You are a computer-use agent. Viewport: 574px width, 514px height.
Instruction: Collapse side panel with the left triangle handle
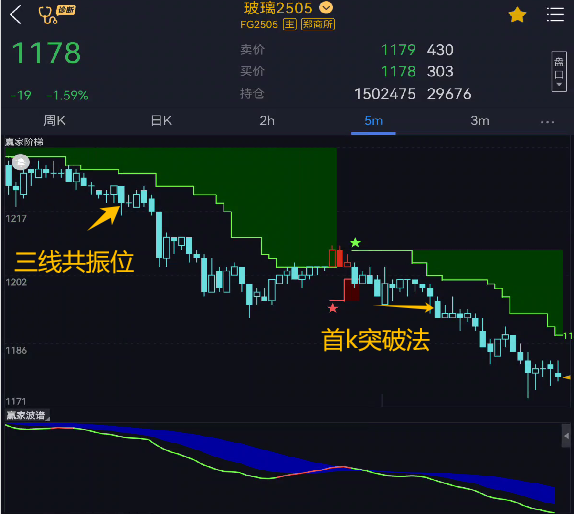pos(566,436)
